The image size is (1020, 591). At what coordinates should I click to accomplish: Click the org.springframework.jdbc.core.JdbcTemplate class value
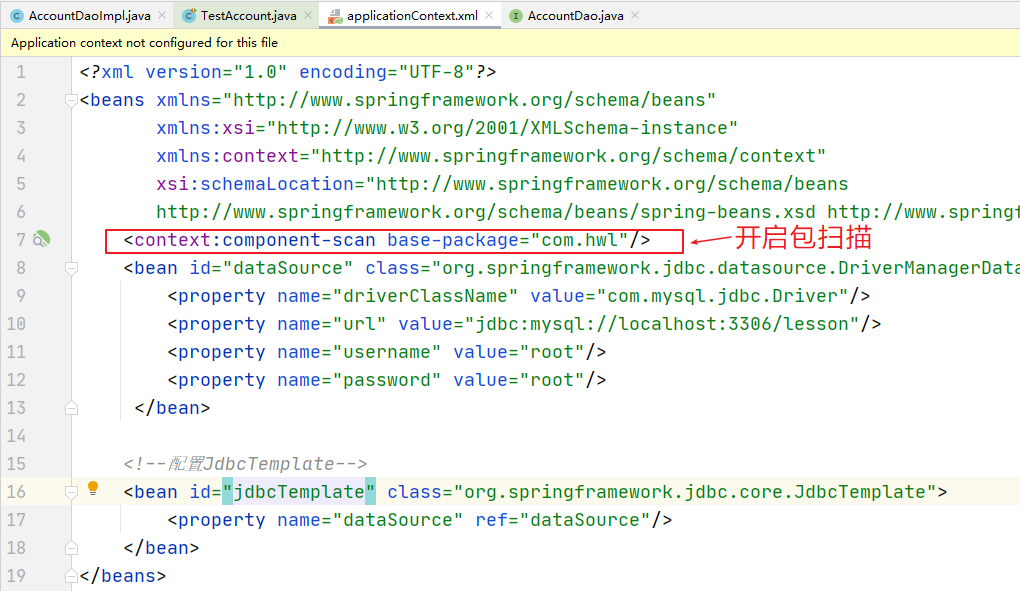pos(694,492)
